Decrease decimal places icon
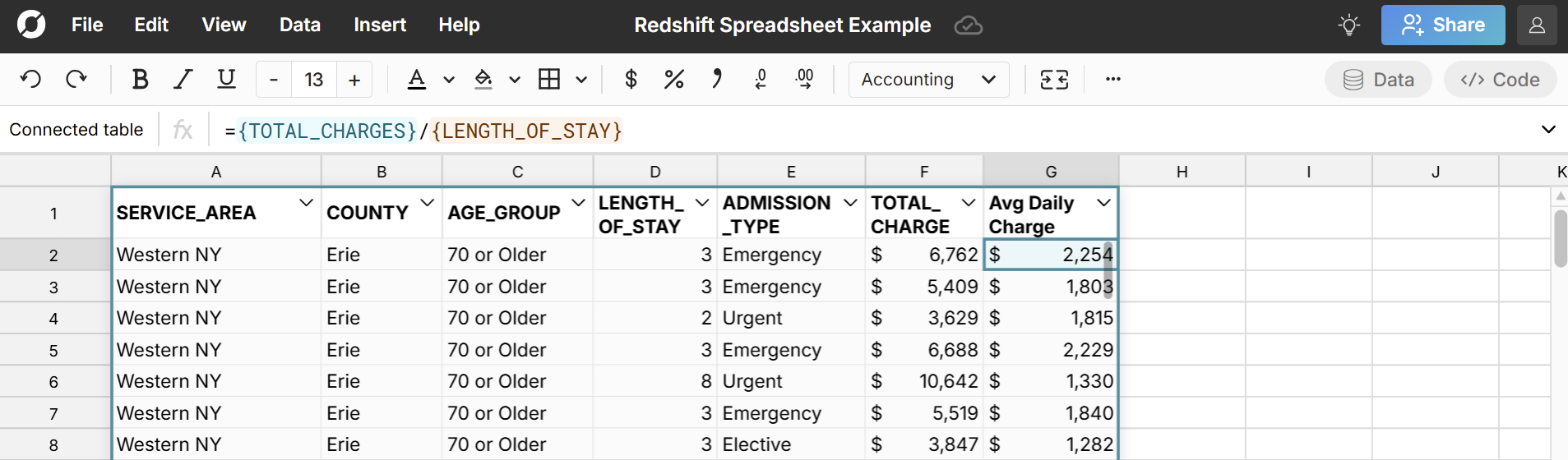Image resolution: width=1568 pixels, height=460 pixels. [761, 80]
